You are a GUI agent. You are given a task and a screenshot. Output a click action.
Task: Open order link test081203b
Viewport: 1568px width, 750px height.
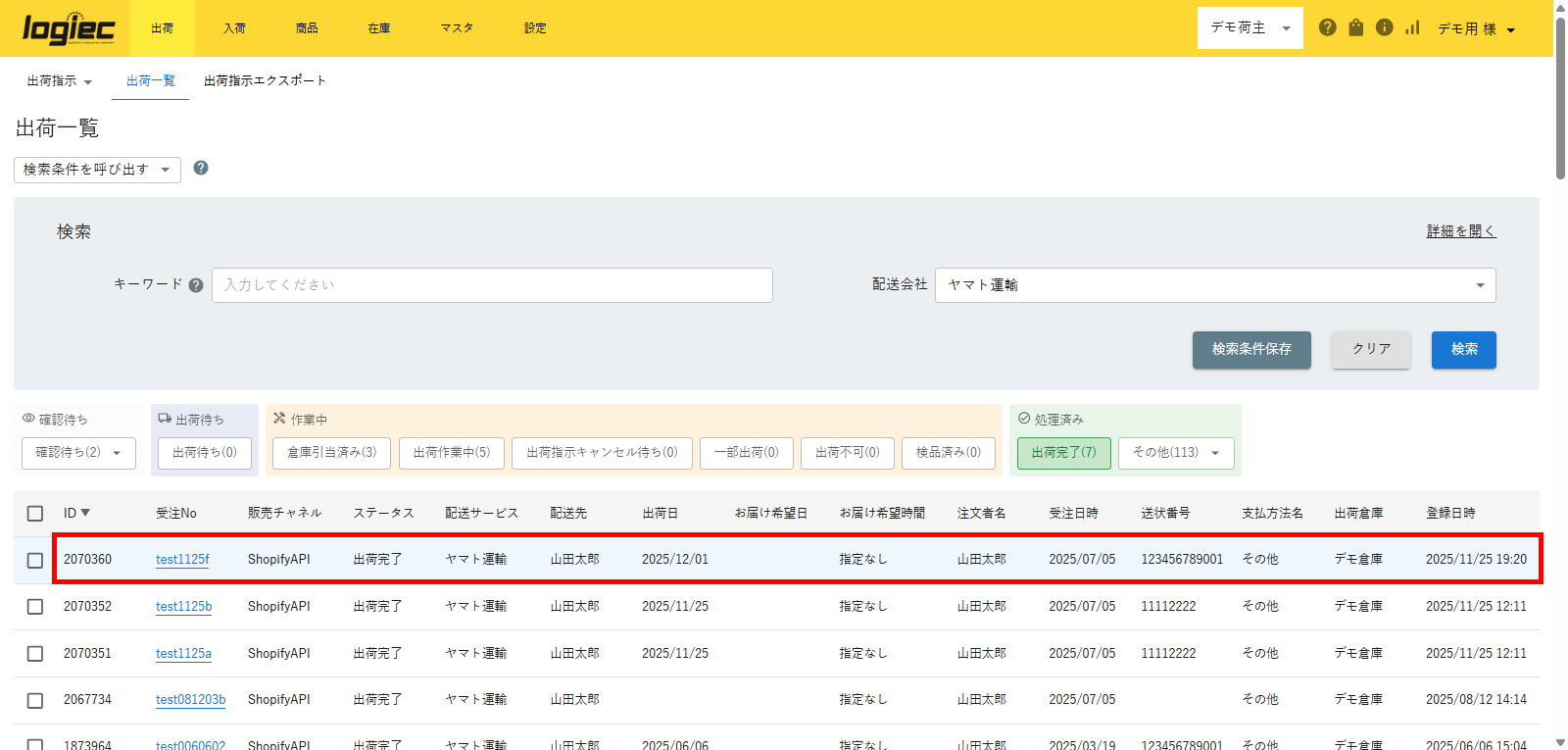[190, 700]
